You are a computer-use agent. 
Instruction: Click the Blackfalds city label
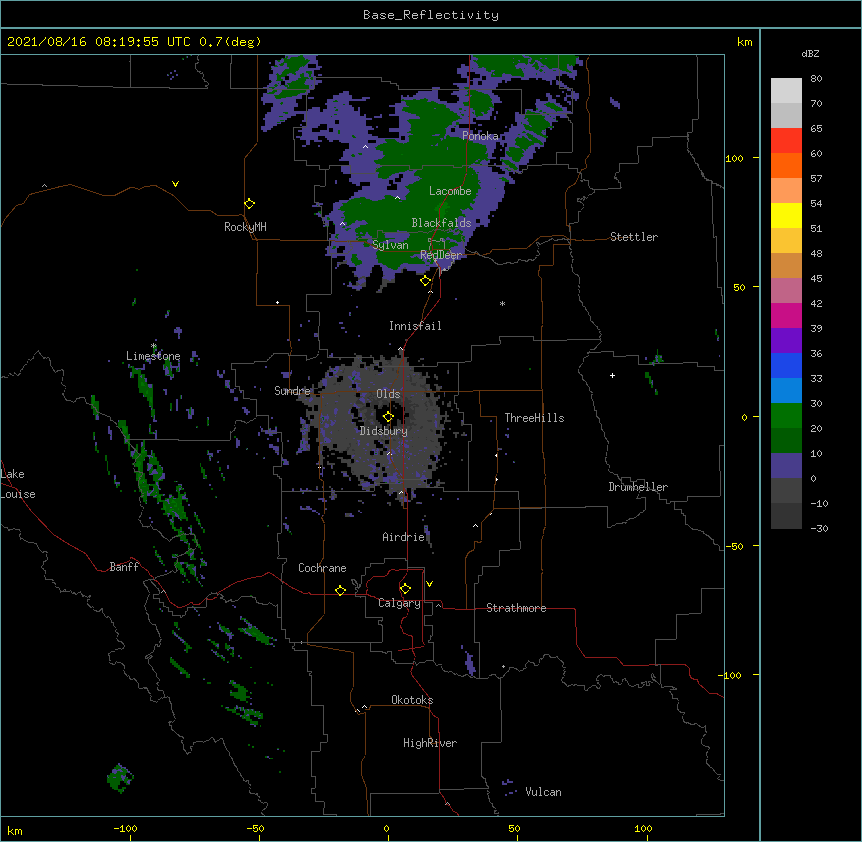point(441,223)
